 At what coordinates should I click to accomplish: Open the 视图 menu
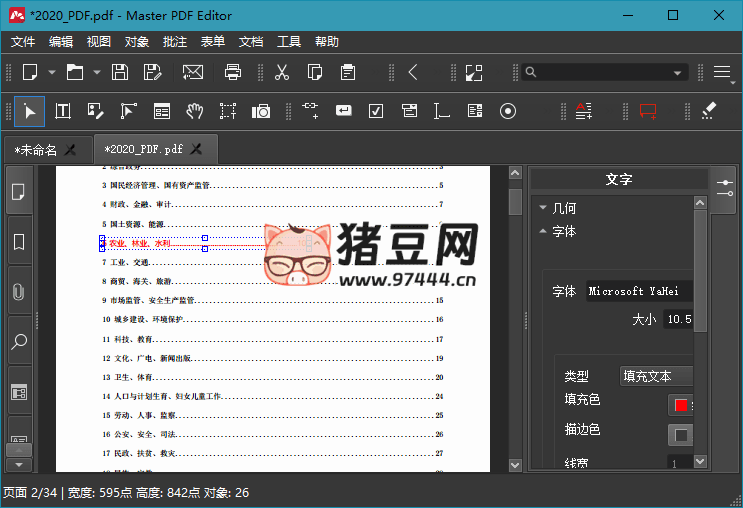point(99,42)
